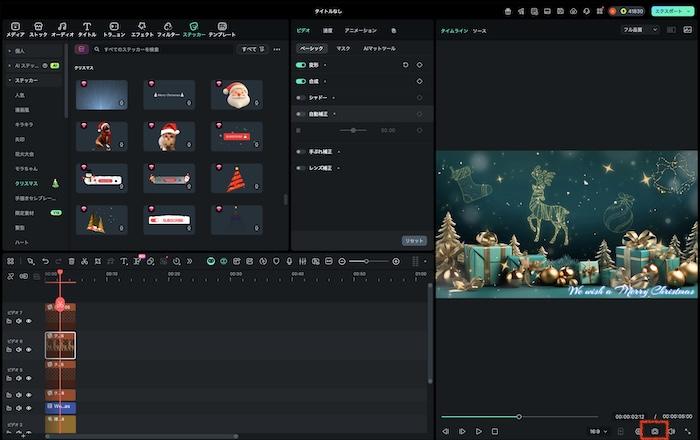Switch to the マスク (Mask) tab
Viewport: 700px width, 440px height.
point(343,48)
